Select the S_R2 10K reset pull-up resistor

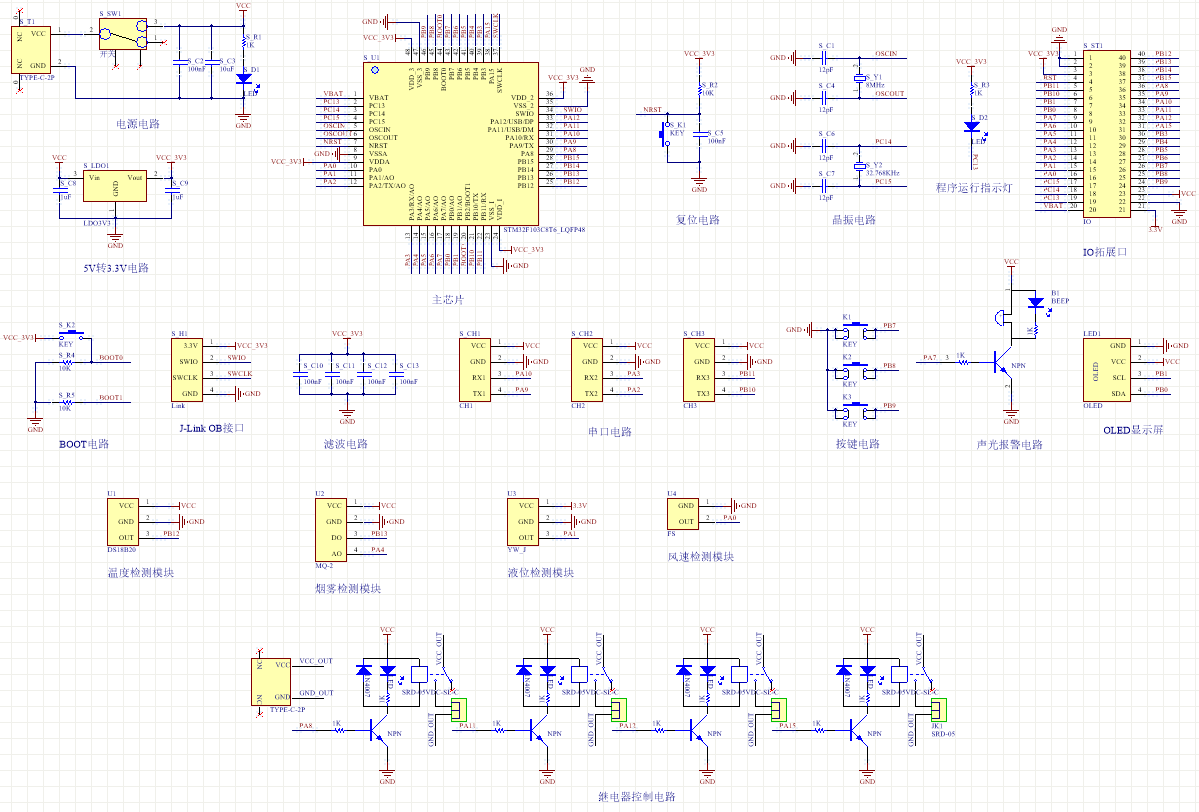(x=699, y=90)
